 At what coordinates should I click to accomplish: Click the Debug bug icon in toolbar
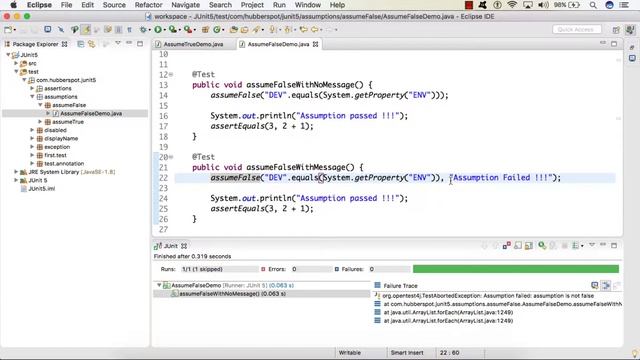point(143,29)
